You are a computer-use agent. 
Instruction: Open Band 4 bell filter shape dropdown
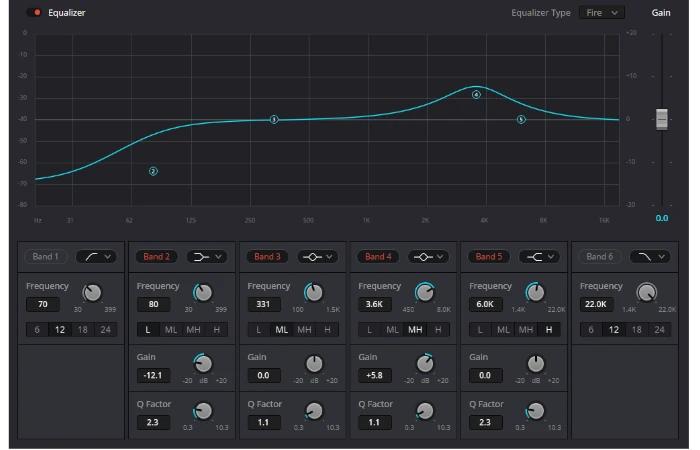[x=429, y=257]
